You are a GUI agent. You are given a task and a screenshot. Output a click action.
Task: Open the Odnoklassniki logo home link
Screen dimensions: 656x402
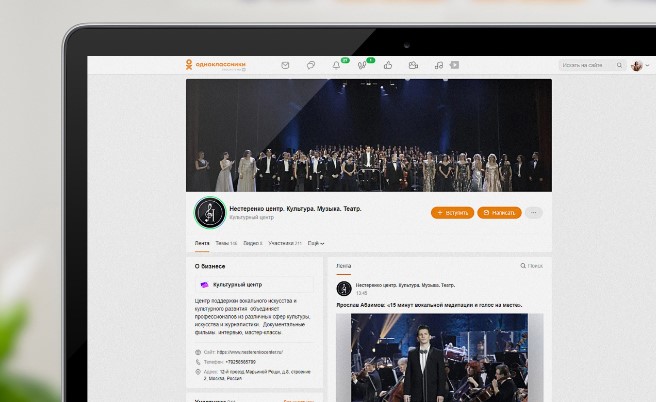[x=215, y=64]
